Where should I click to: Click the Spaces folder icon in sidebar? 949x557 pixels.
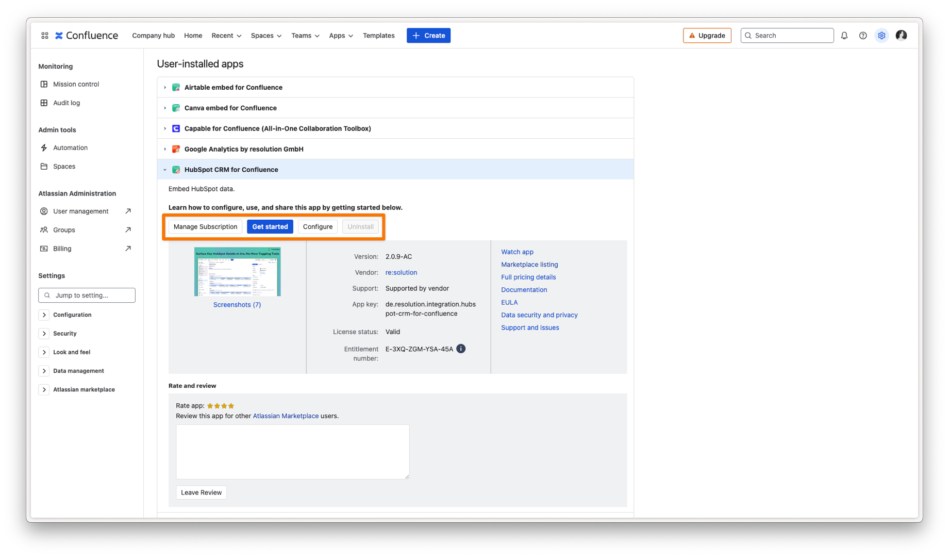(44, 166)
